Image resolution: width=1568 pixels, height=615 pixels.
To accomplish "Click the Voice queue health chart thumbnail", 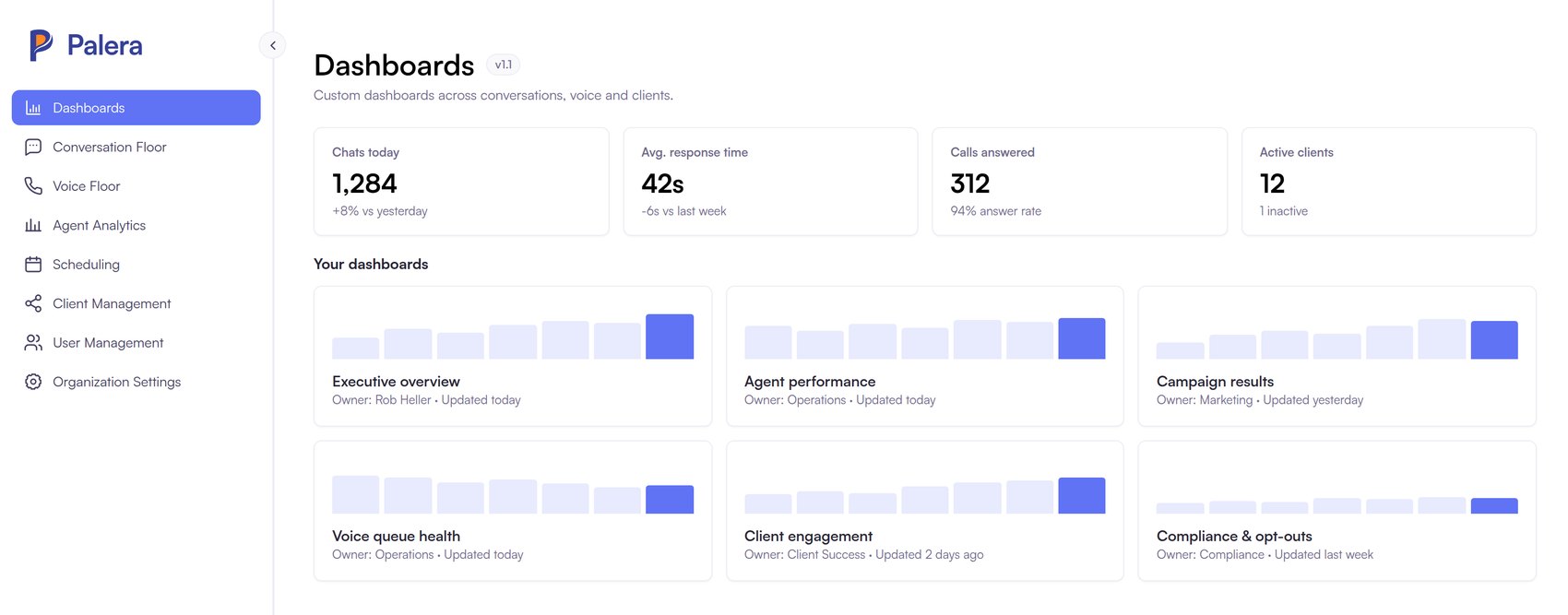I will point(513,494).
